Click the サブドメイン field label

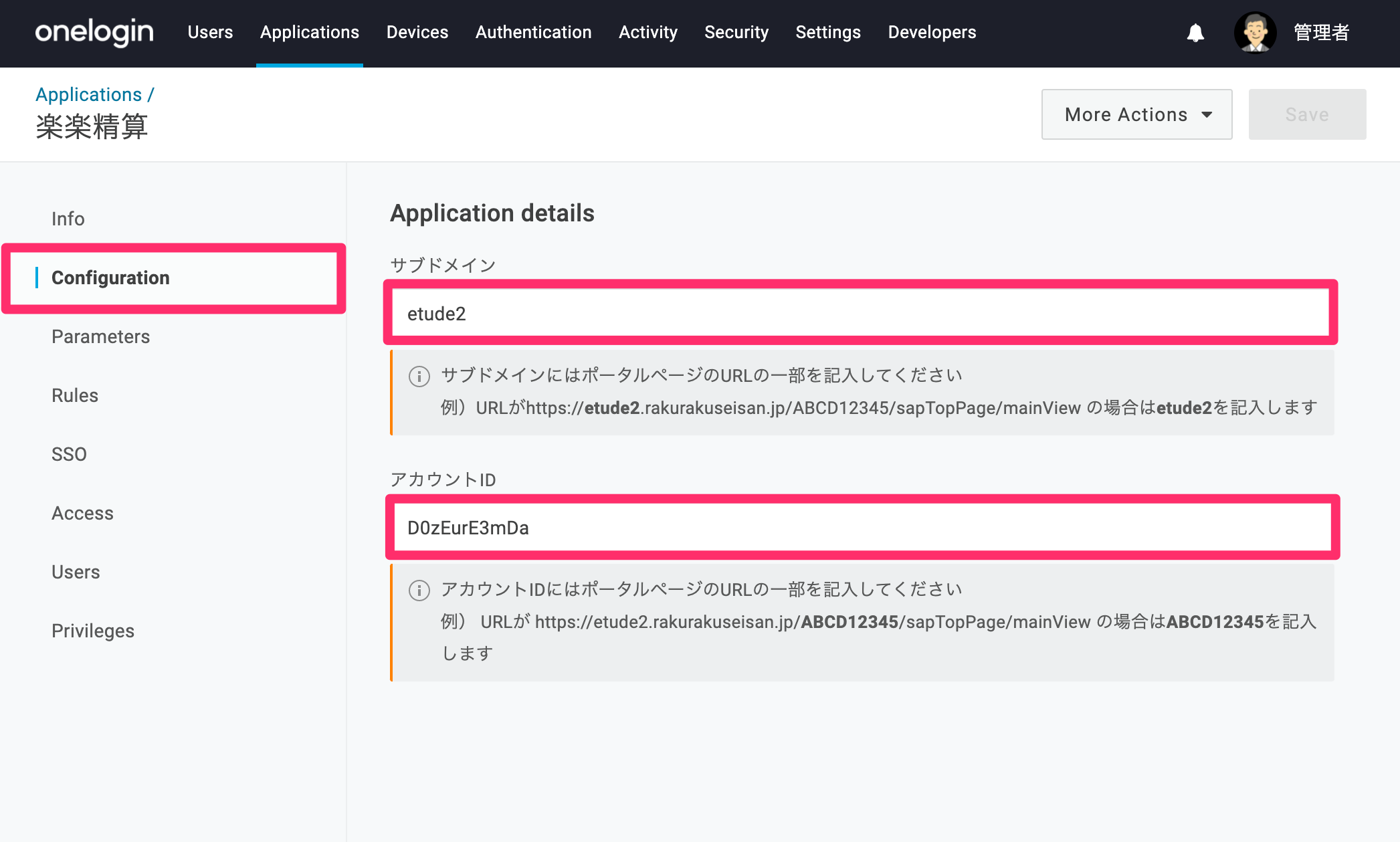(443, 265)
